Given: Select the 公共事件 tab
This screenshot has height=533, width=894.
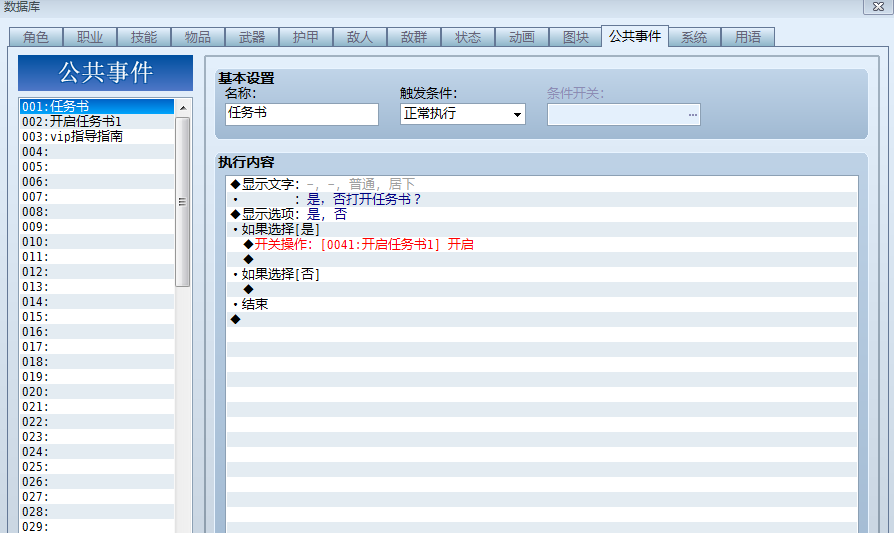Looking at the screenshot, I should [635, 36].
